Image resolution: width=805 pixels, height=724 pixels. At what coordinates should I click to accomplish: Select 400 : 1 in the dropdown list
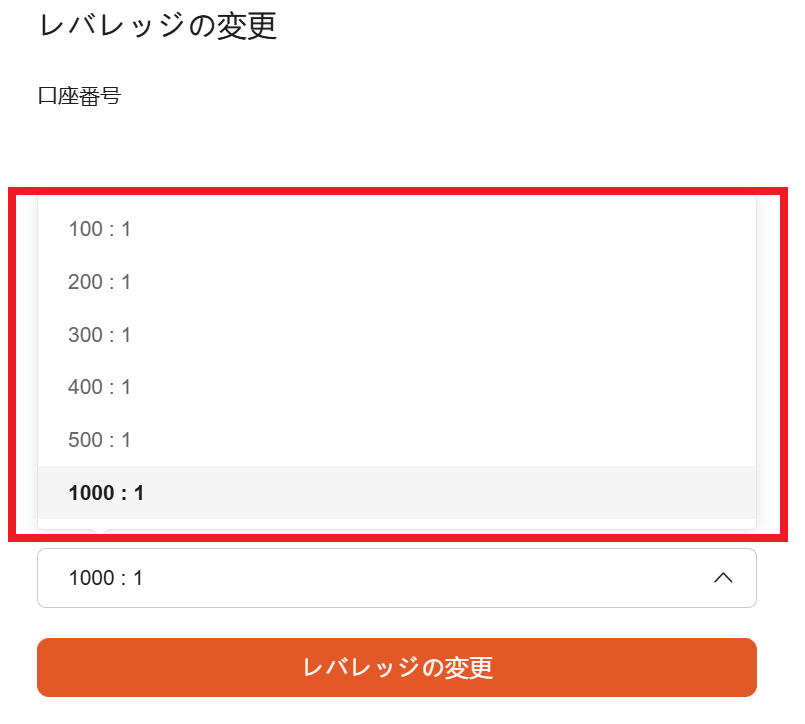coord(100,387)
